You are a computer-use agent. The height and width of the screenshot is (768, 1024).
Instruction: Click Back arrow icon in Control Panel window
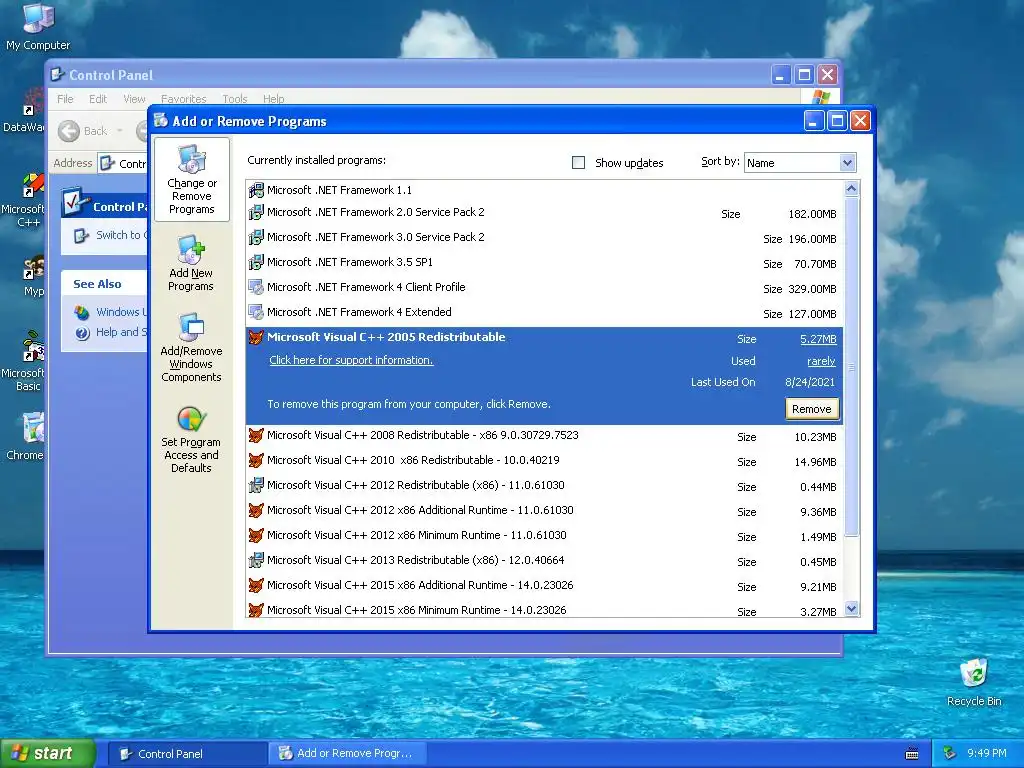[x=69, y=131]
